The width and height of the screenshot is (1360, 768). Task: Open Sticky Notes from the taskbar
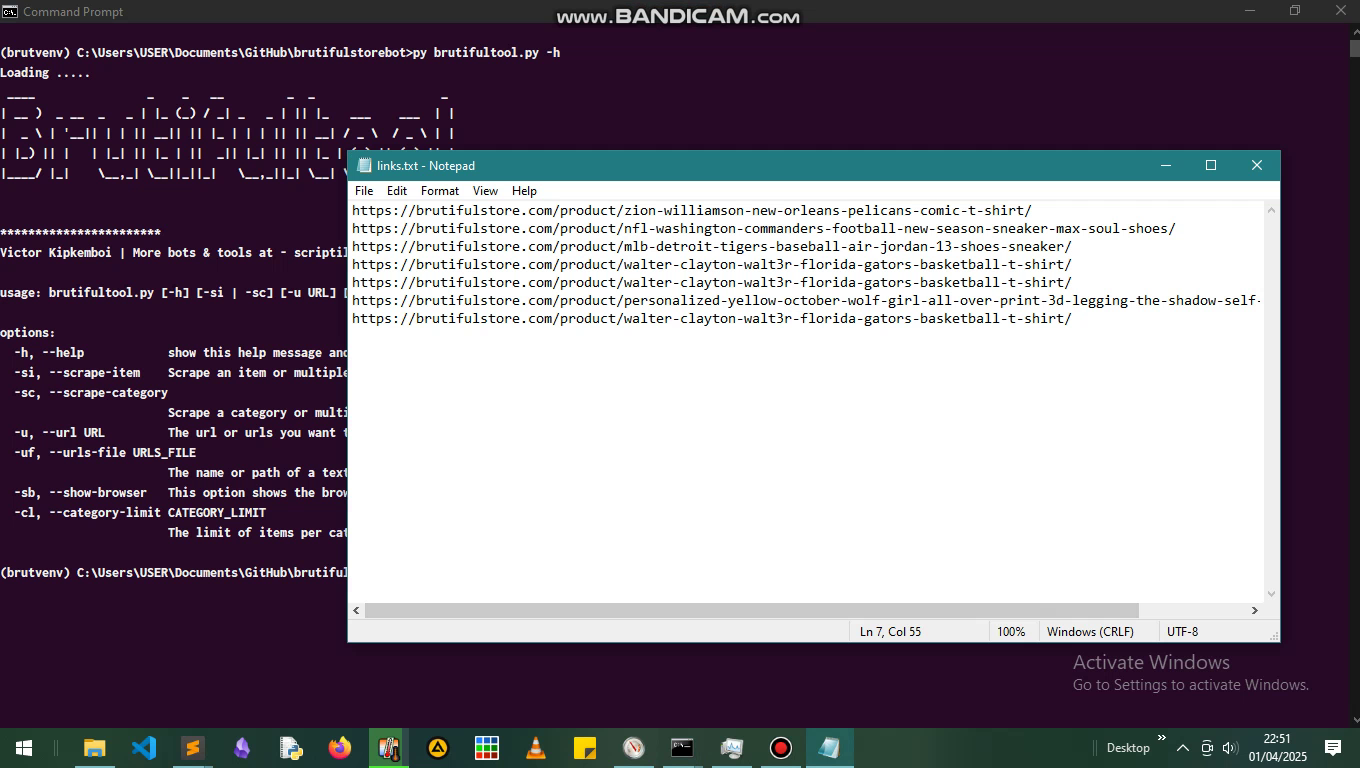[585, 747]
